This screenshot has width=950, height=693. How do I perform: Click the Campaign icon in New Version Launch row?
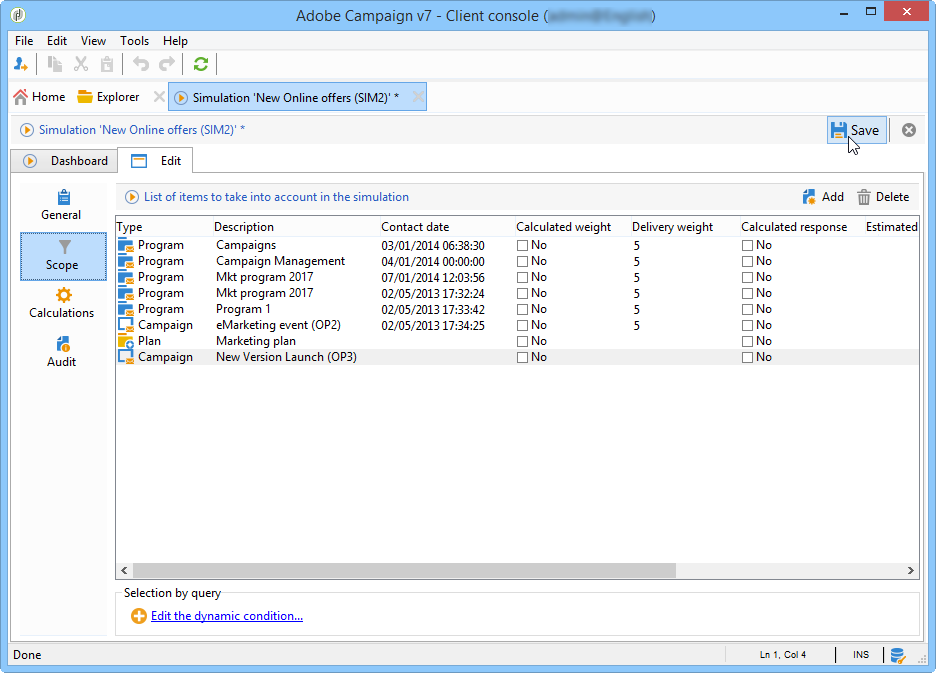(x=126, y=357)
